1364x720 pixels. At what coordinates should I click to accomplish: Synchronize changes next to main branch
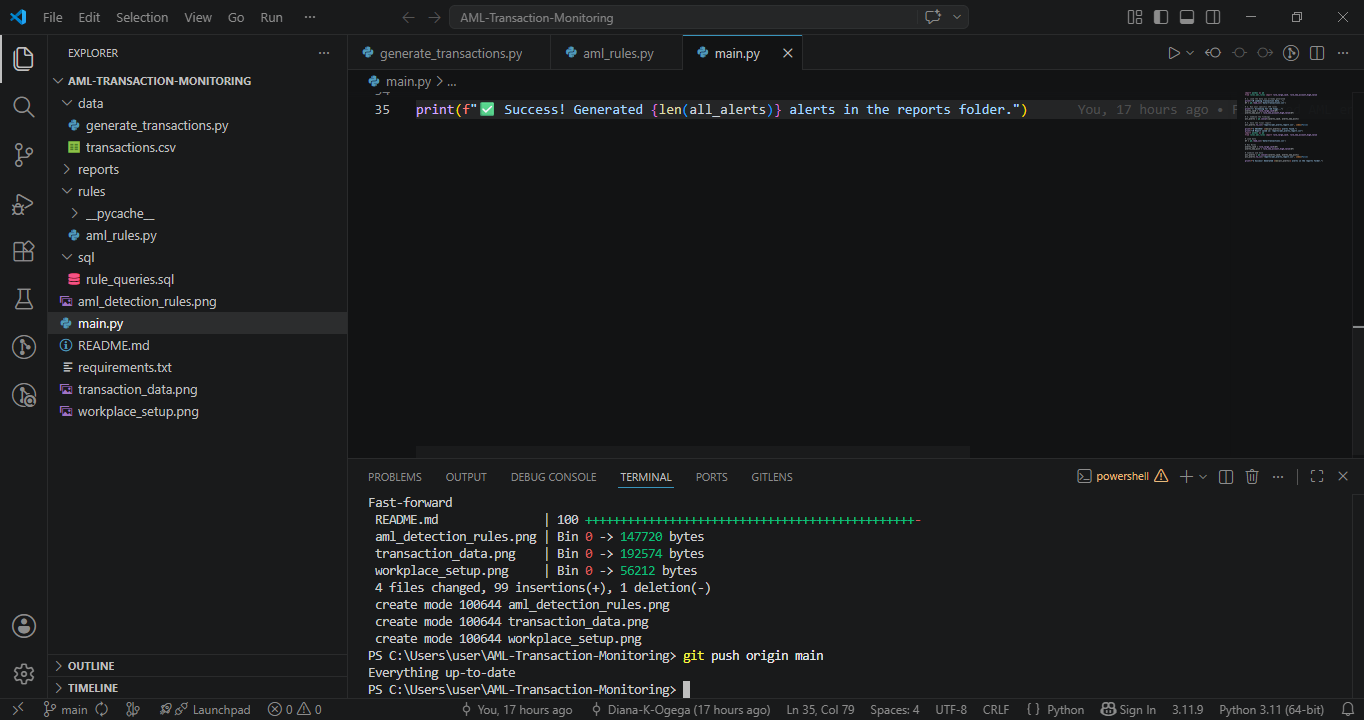point(102,709)
